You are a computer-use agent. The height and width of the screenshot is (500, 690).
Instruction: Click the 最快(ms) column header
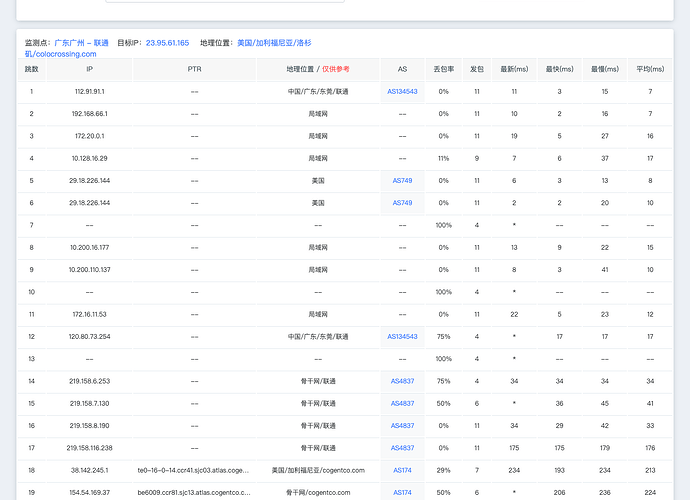pyautogui.click(x=559, y=69)
